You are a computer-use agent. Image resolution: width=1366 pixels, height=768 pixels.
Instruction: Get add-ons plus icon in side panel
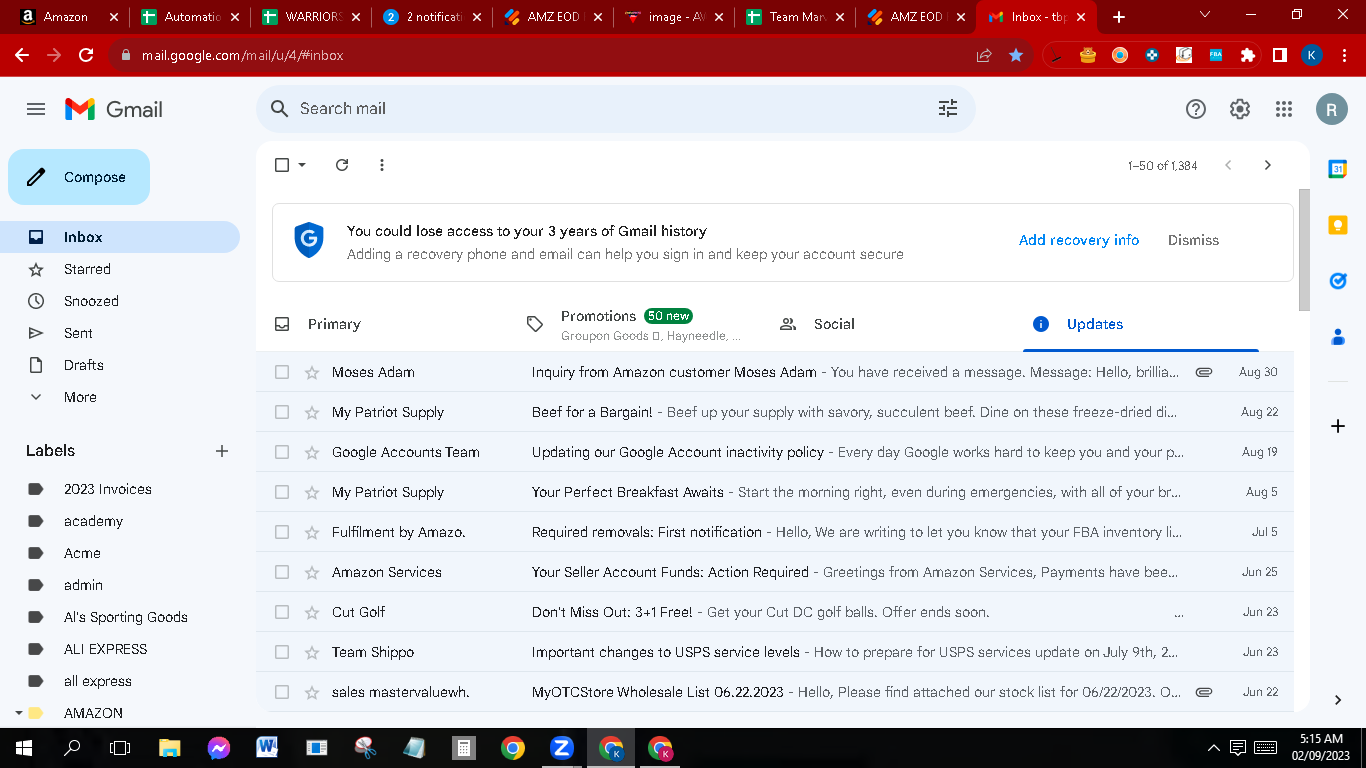click(x=1338, y=426)
